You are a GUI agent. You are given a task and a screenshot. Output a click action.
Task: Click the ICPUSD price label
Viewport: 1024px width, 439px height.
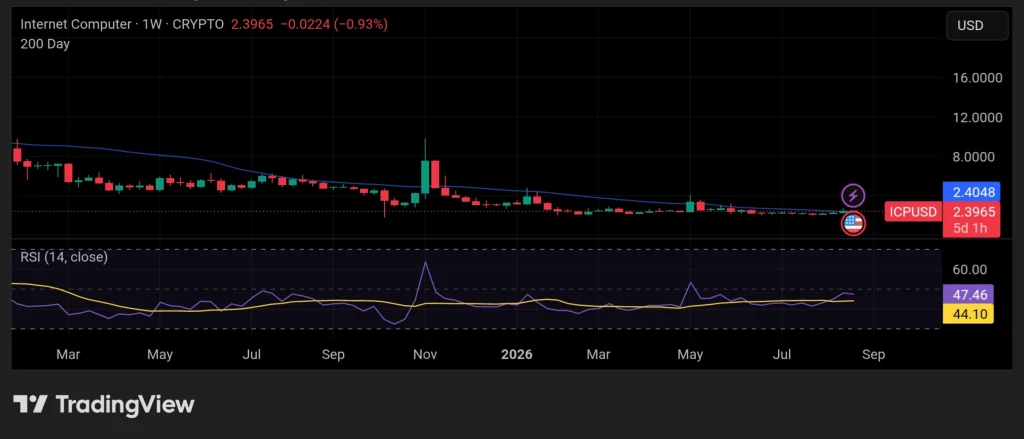click(x=911, y=212)
